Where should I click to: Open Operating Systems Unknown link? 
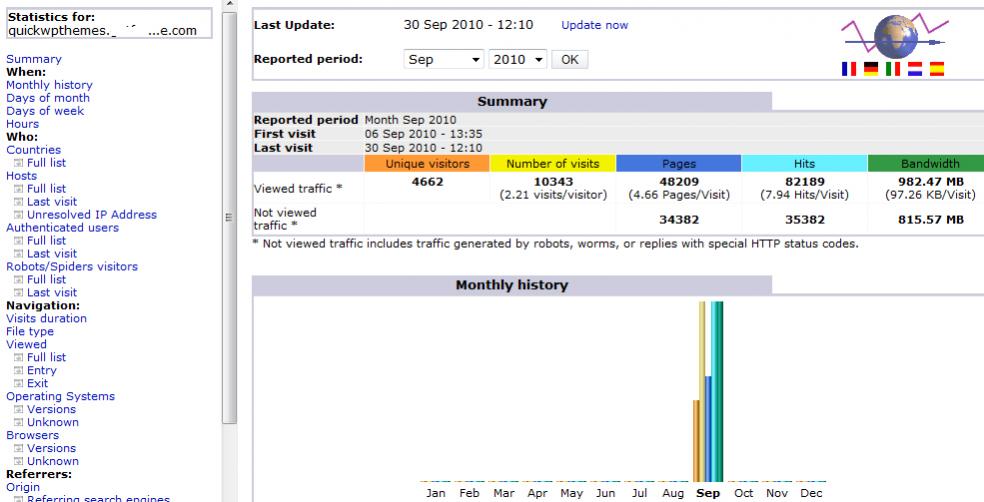[53, 422]
